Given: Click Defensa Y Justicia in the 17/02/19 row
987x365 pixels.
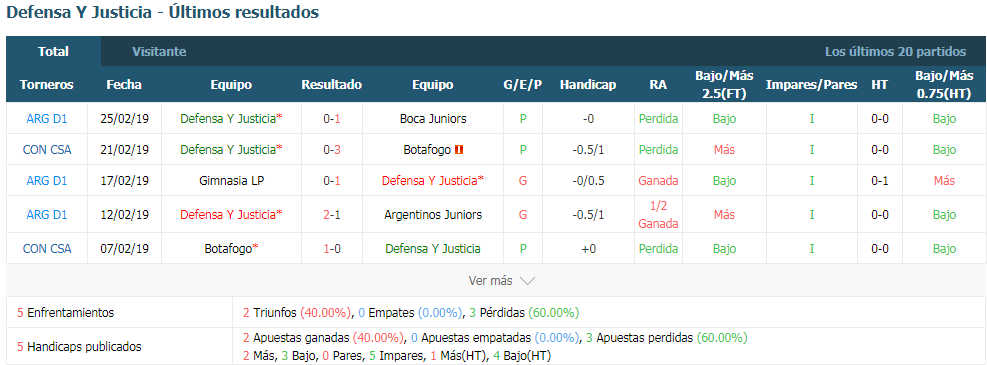Looking at the screenshot, I should tap(433, 181).
